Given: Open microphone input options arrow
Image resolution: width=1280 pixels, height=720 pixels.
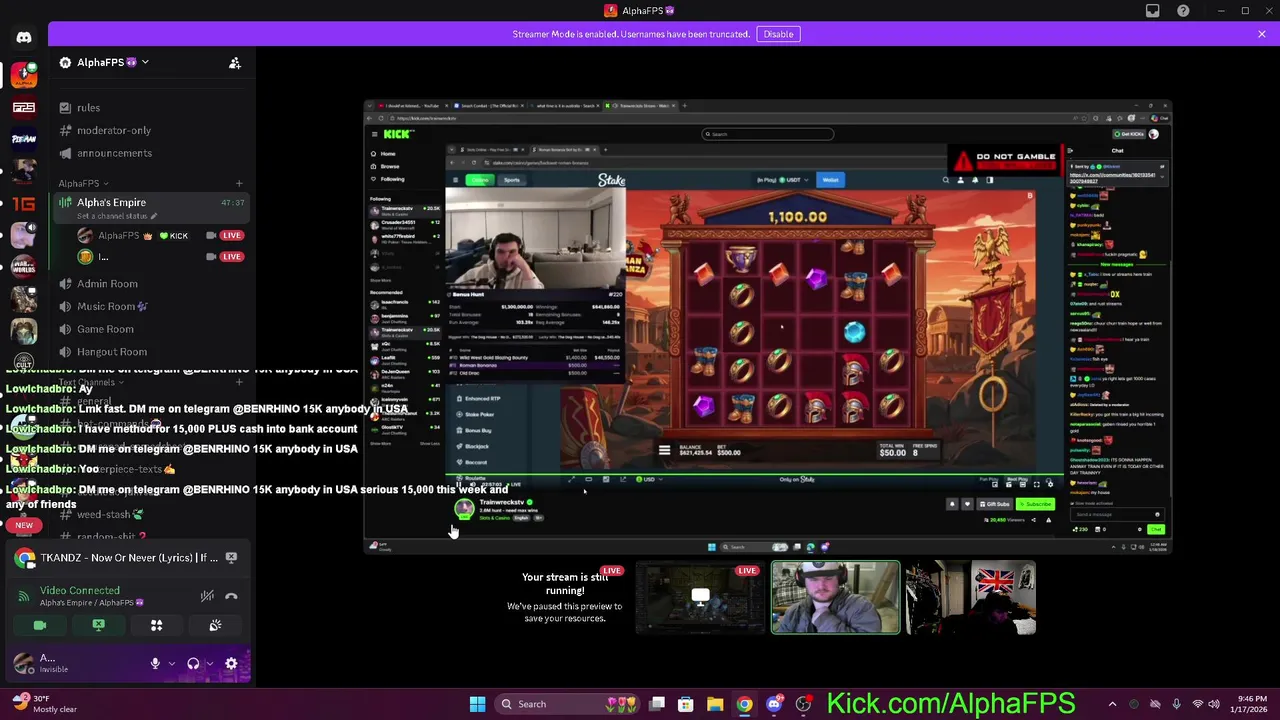Looking at the screenshot, I should [171, 663].
